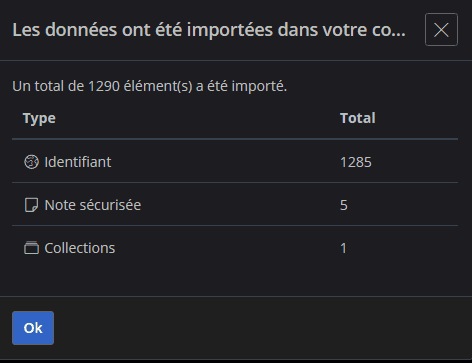Click the Collections box icon

click(x=31, y=248)
